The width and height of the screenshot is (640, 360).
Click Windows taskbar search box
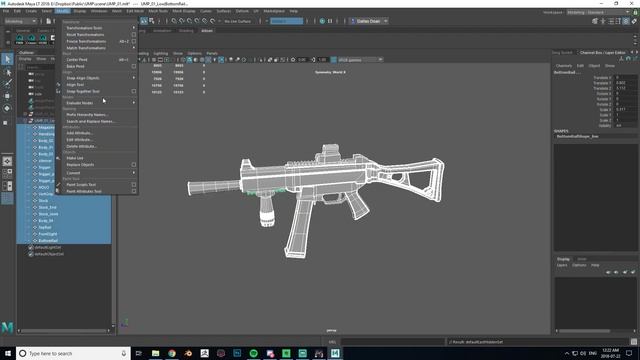[x=73, y=353]
